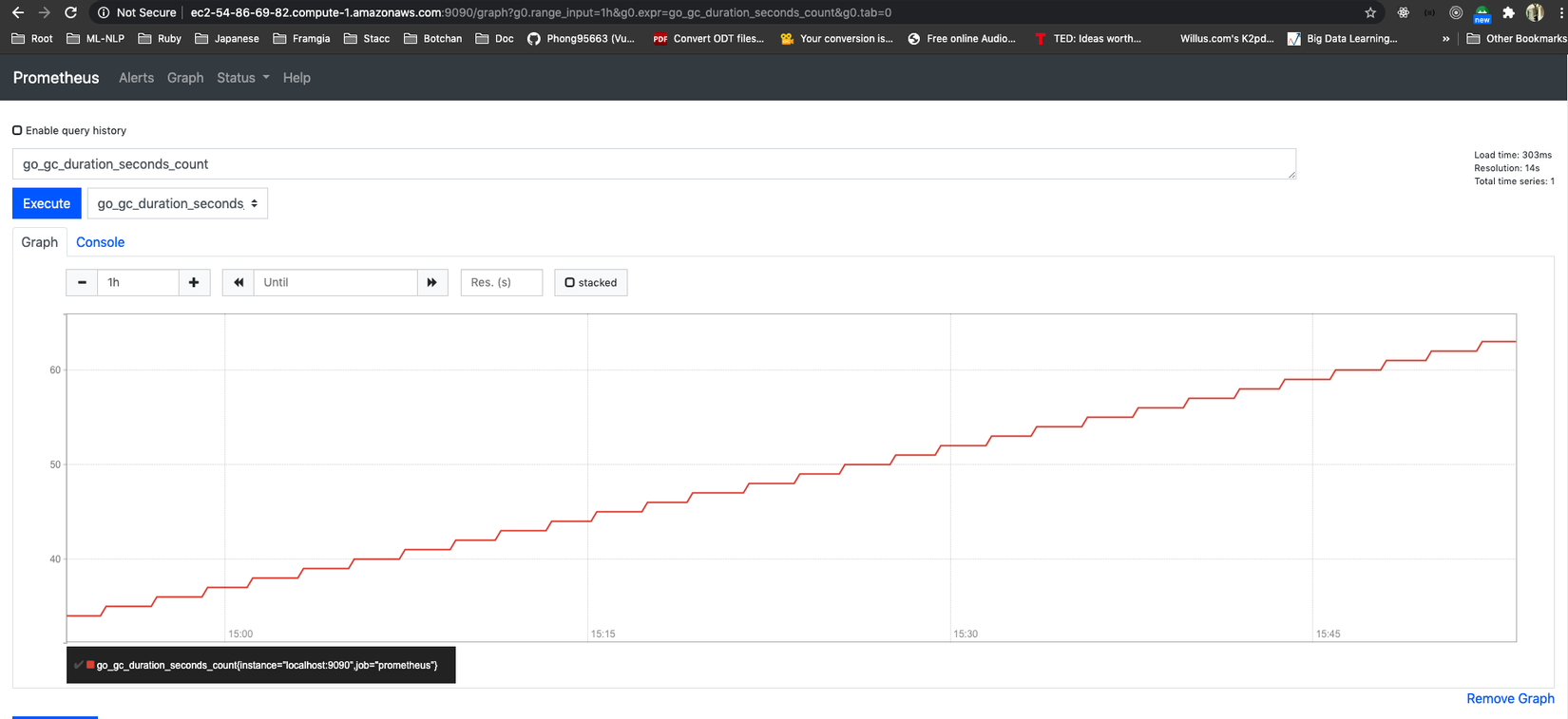
Task: Open the Ruby bookmark folder
Action: point(160,39)
